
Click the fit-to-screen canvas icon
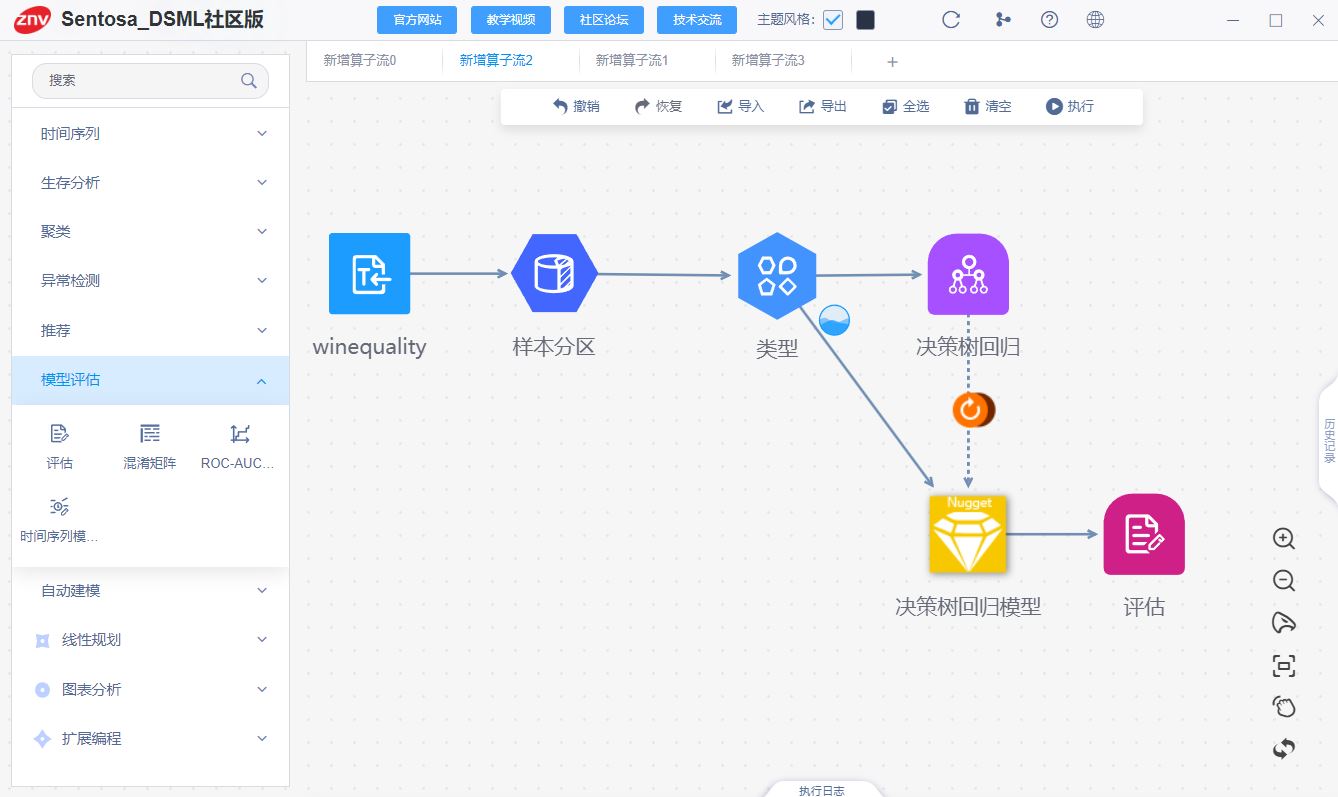pos(1284,665)
